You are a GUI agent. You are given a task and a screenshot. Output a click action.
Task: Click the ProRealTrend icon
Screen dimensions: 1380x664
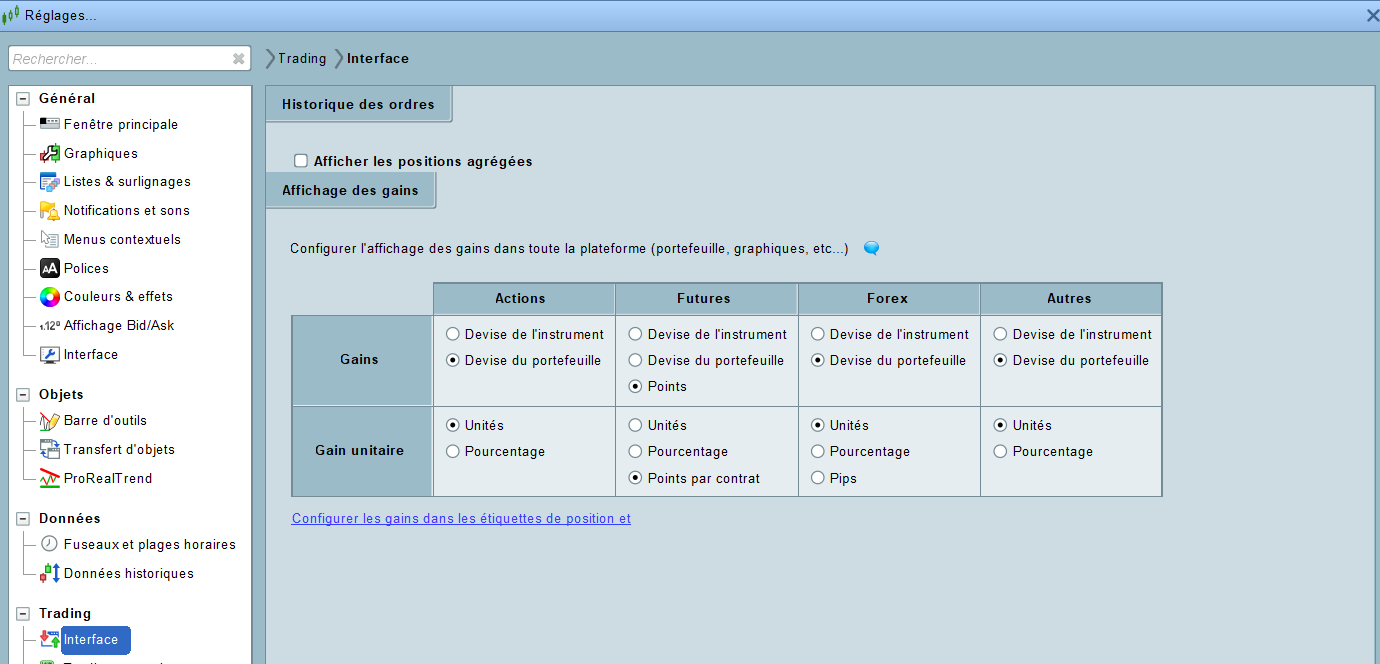(x=49, y=478)
